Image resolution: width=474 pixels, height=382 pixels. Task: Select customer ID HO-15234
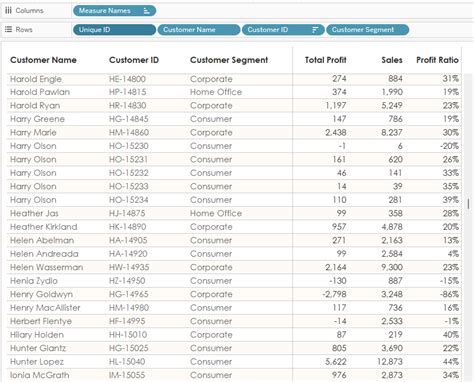coord(129,200)
